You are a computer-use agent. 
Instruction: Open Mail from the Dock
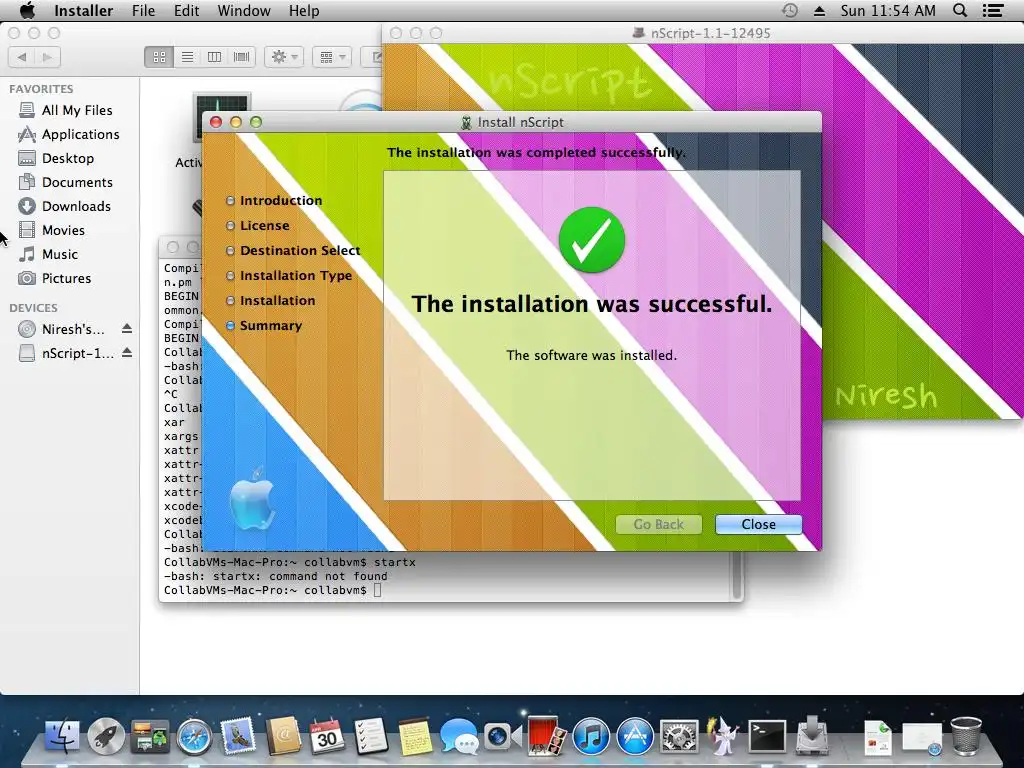pos(238,737)
